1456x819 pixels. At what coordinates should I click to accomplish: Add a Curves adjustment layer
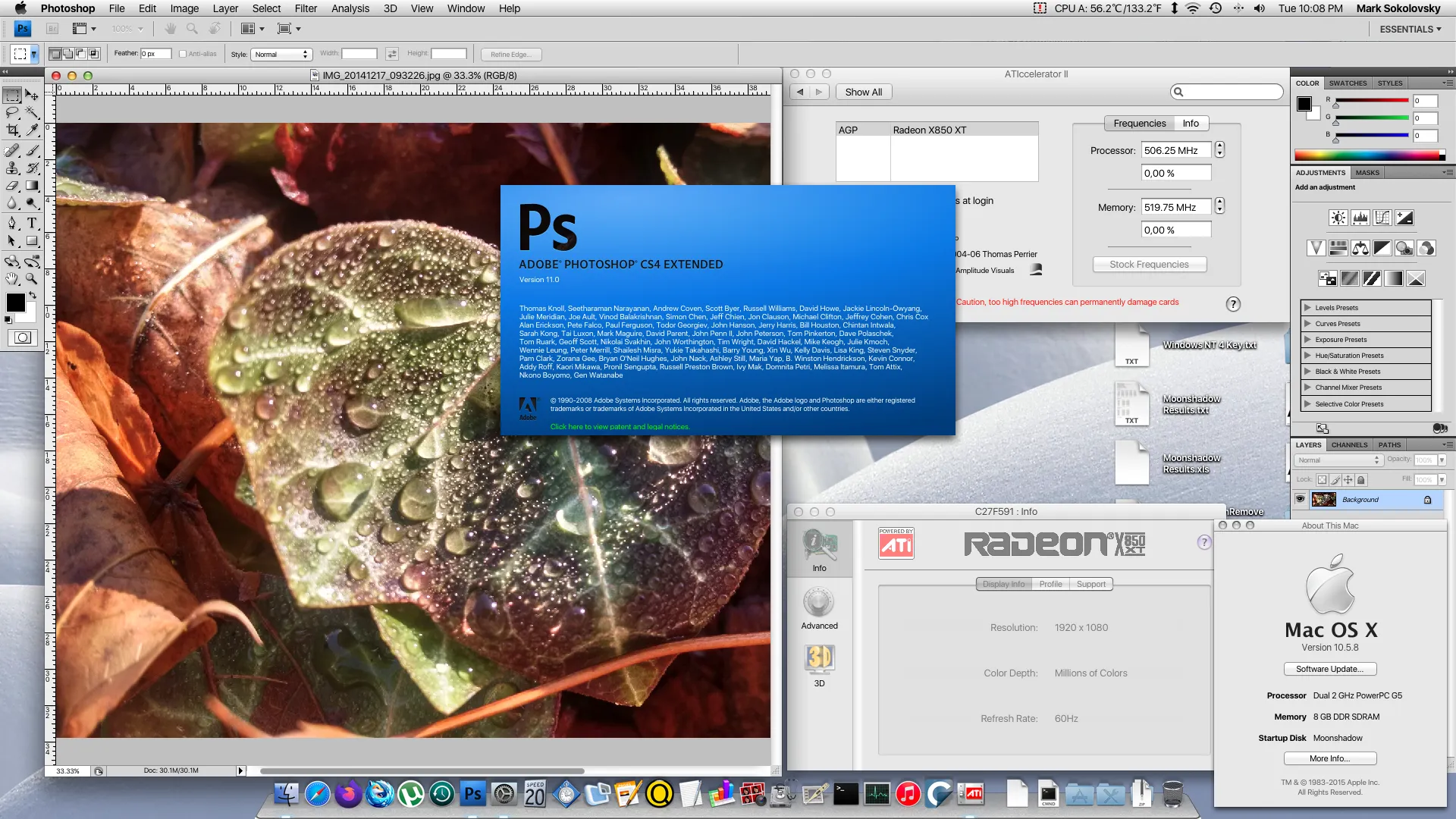[1382, 218]
